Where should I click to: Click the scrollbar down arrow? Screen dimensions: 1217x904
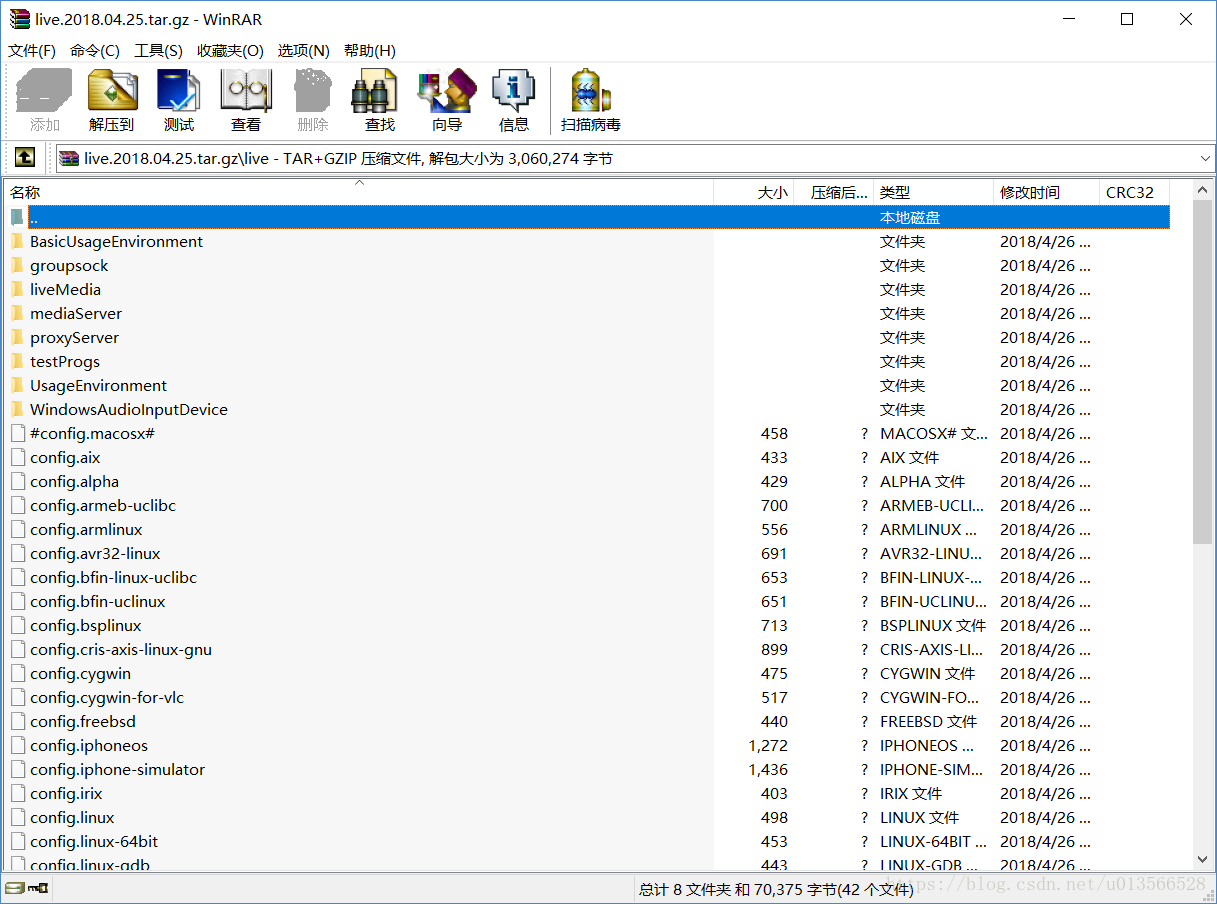point(1203,859)
